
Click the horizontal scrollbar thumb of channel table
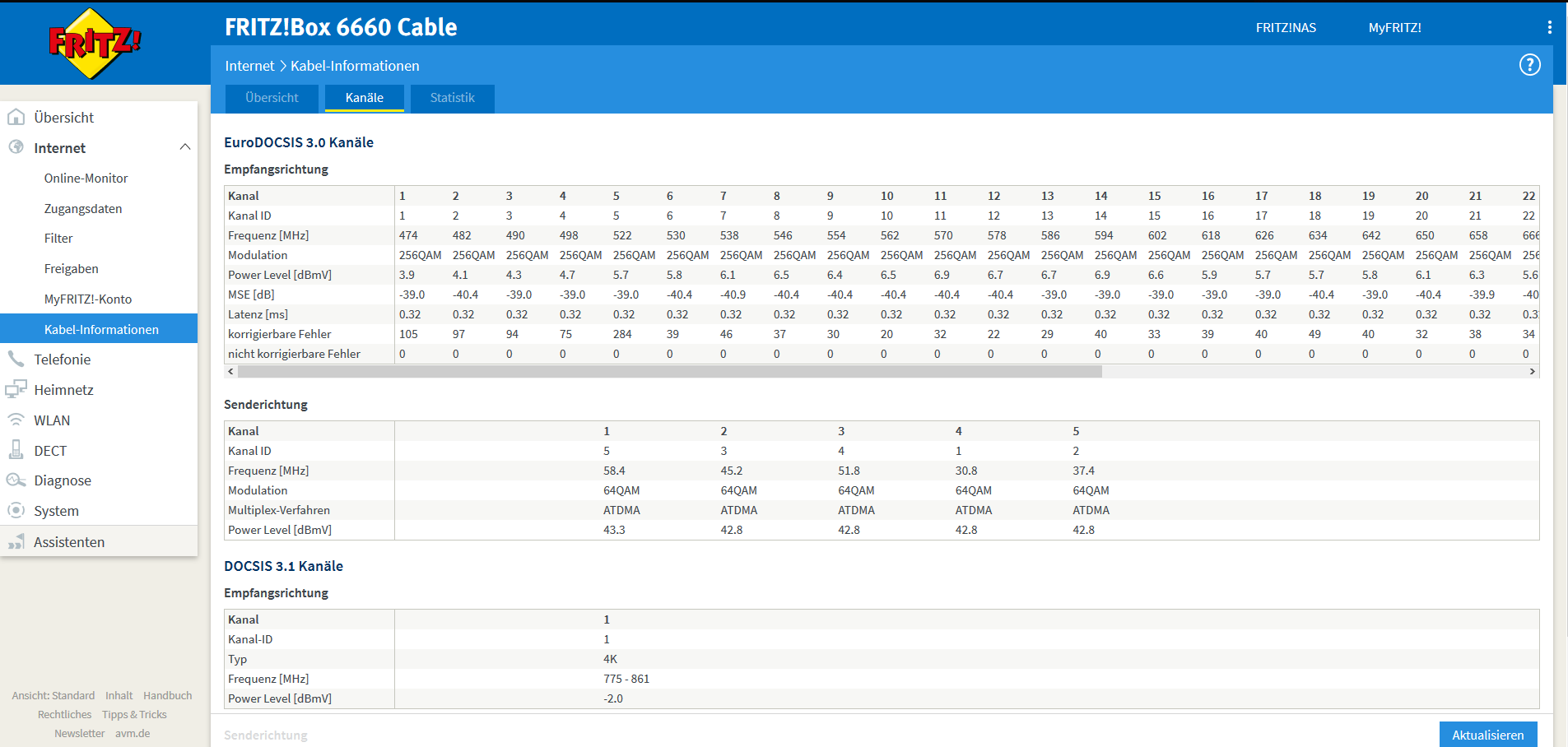(x=669, y=371)
